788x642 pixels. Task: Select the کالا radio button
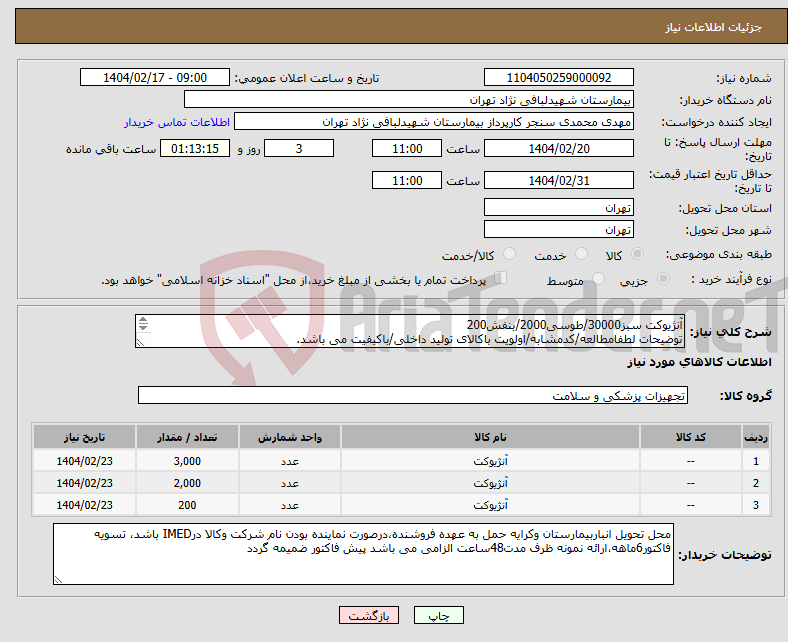click(x=637, y=254)
